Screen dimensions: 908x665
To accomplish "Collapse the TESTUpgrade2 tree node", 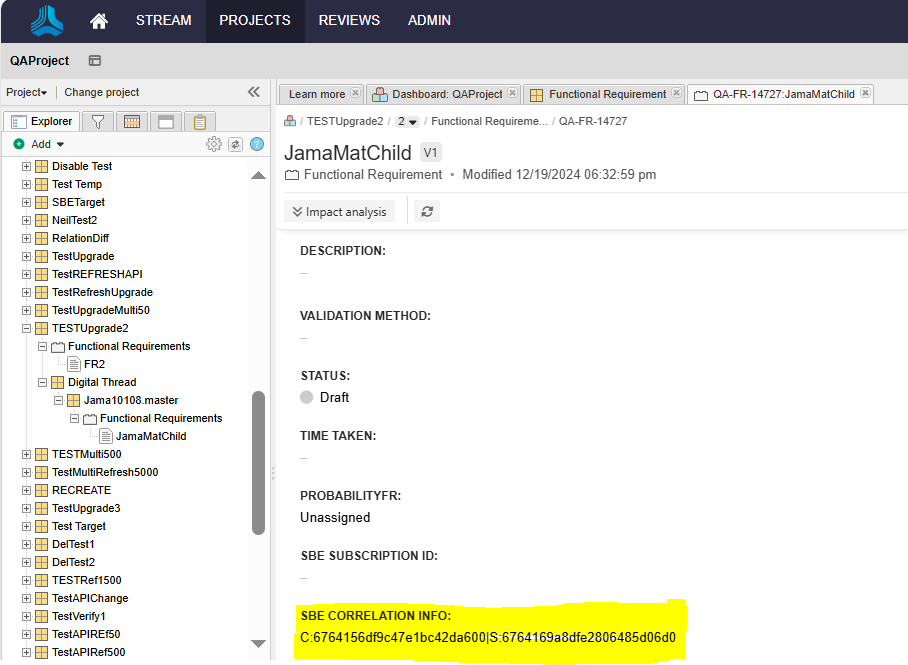I will tap(27, 328).
